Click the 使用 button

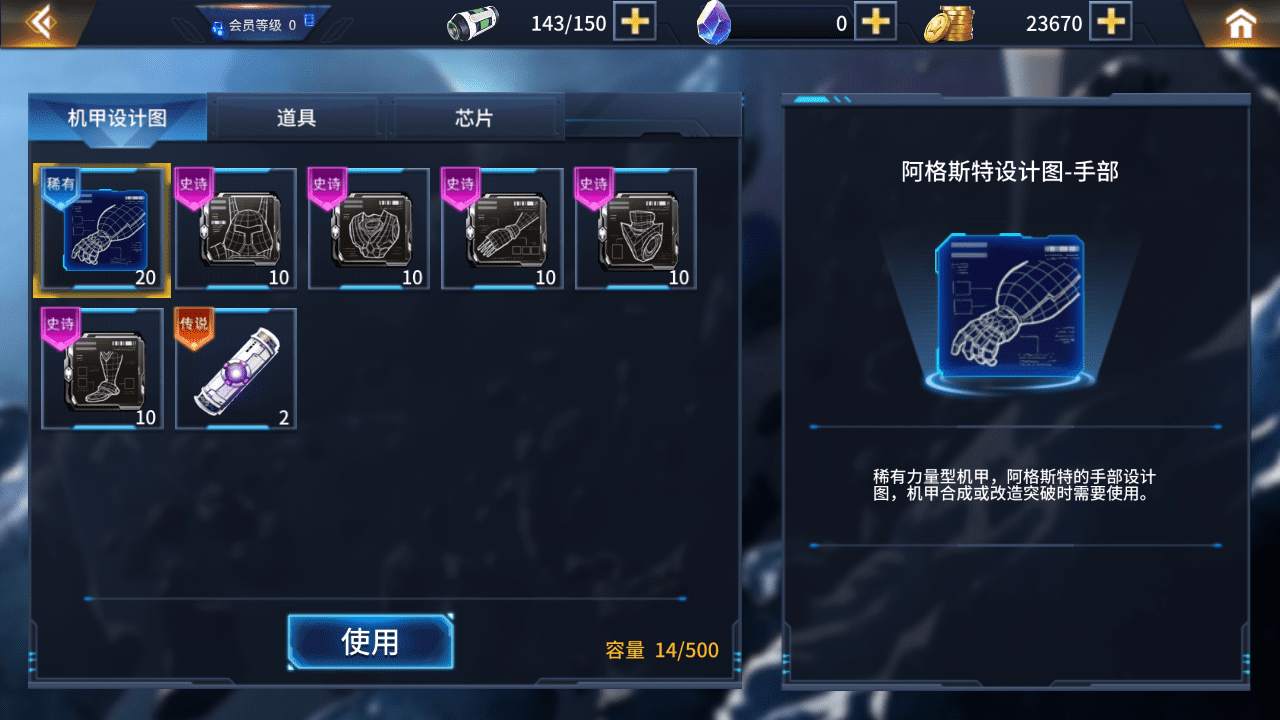371,642
